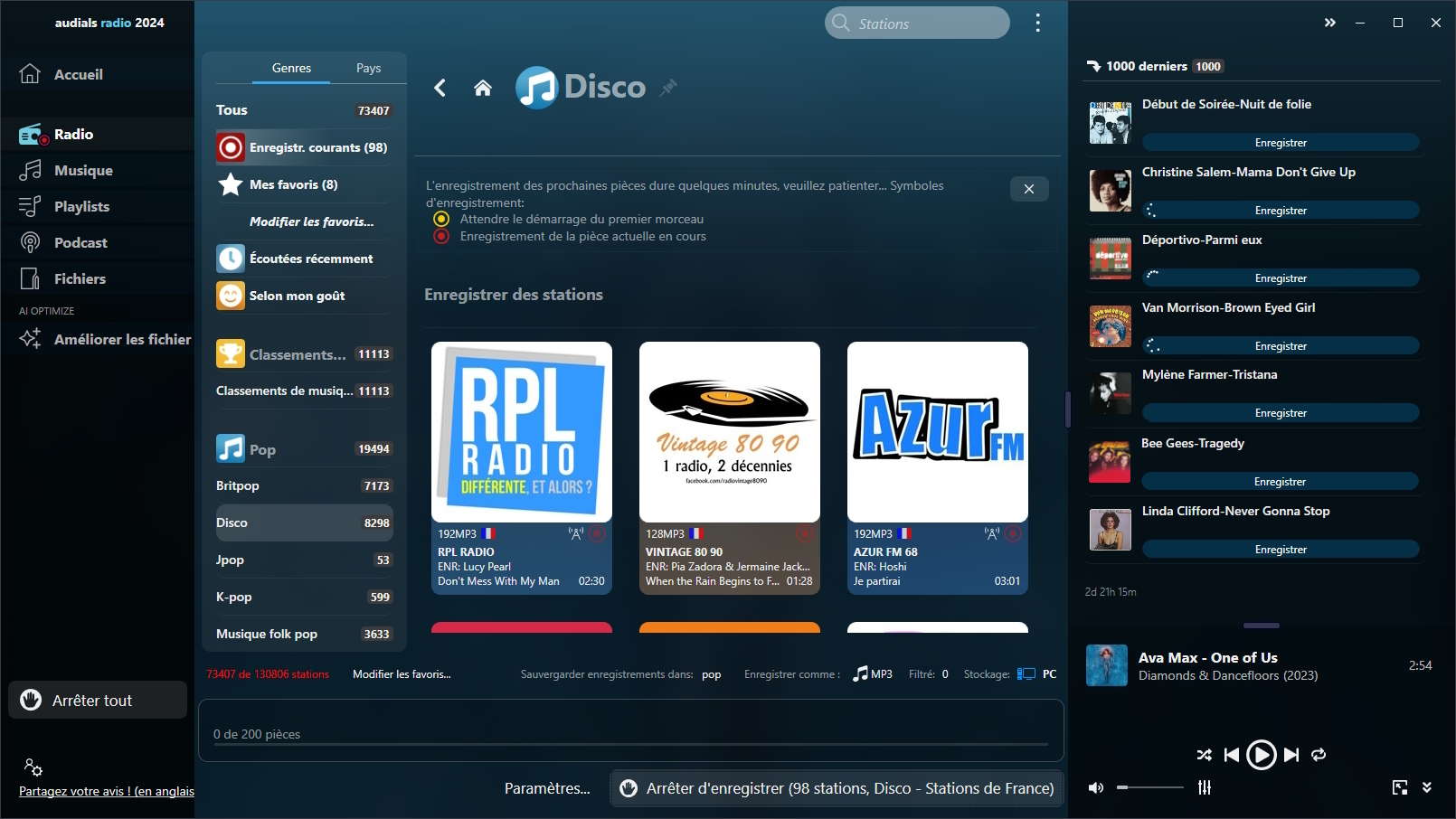Toggle repeat mode

pyautogui.click(x=1319, y=755)
